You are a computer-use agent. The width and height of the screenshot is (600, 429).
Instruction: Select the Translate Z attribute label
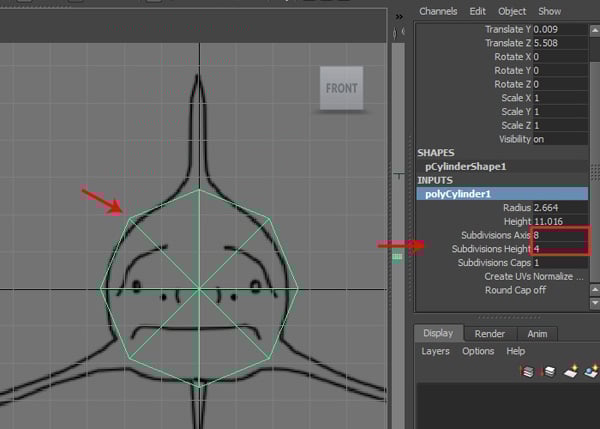(508, 43)
